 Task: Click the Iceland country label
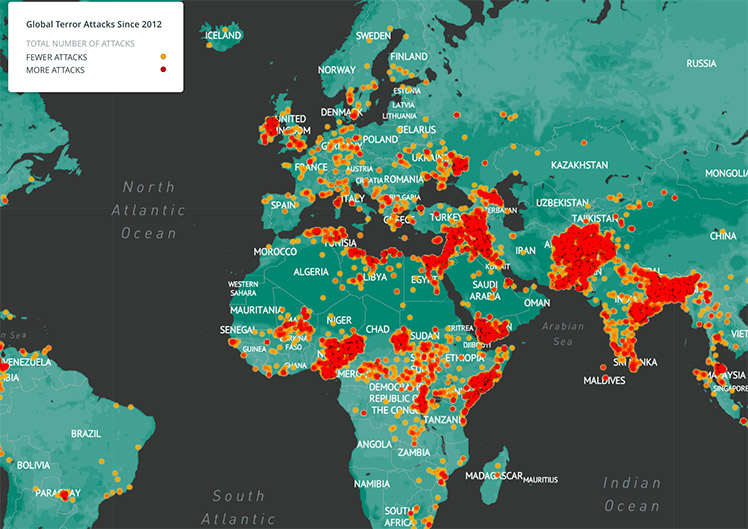coord(223,35)
